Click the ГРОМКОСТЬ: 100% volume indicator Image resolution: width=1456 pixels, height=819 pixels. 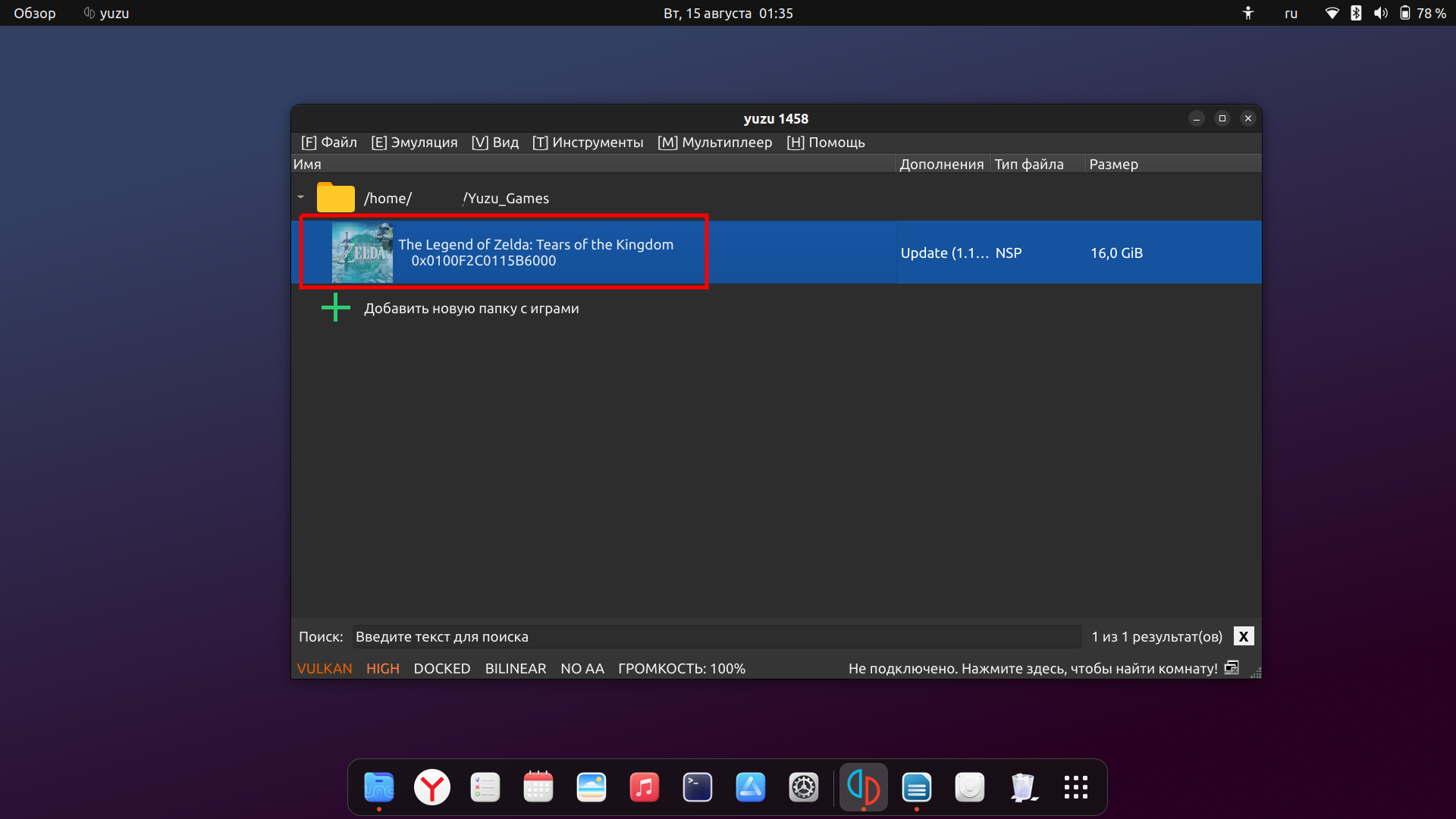point(682,668)
